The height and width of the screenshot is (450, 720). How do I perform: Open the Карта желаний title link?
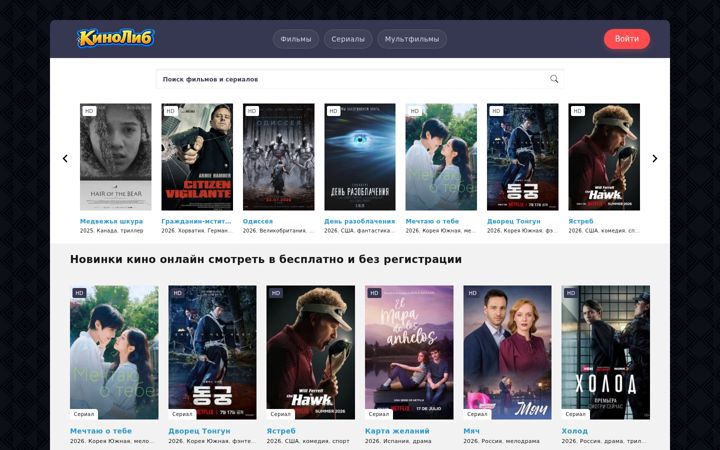[397, 431]
